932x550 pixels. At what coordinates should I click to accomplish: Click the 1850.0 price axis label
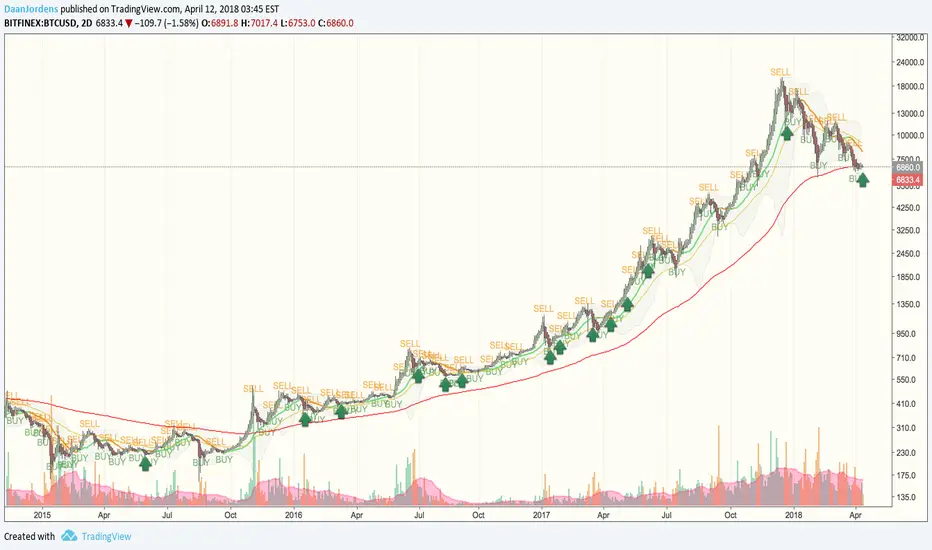pos(909,277)
